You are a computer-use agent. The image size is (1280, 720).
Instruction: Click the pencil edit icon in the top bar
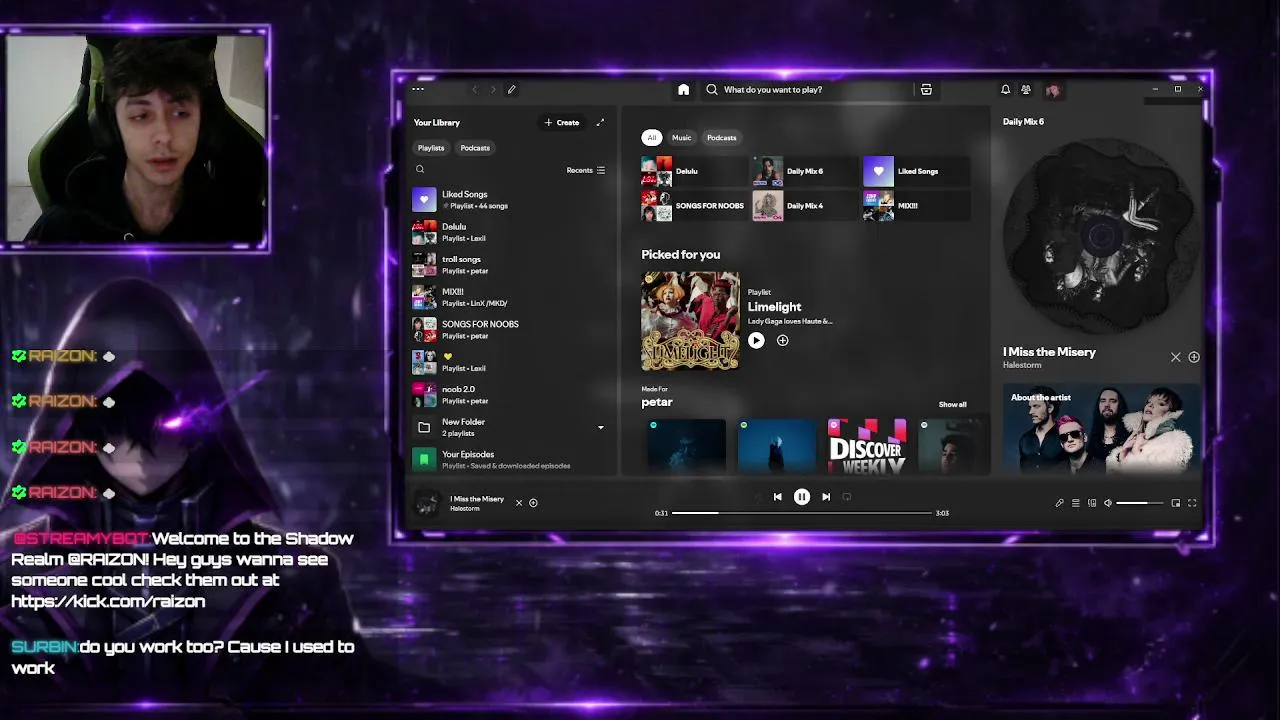pos(511,89)
